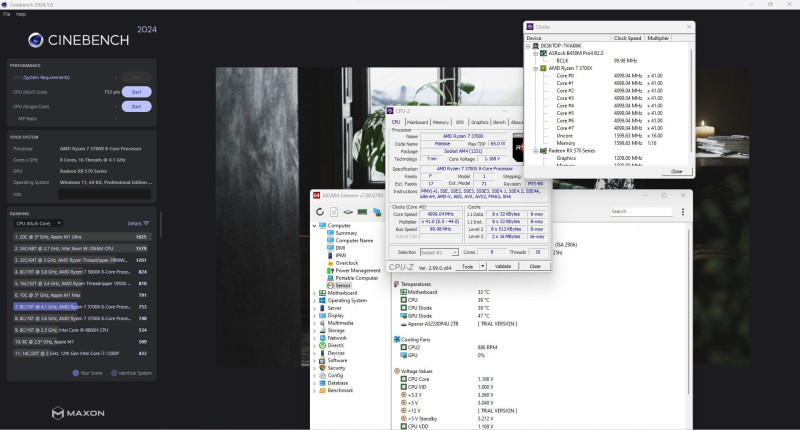Click the Clock Speed column header
This screenshot has width=800, height=430.
pyautogui.click(x=628, y=38)
